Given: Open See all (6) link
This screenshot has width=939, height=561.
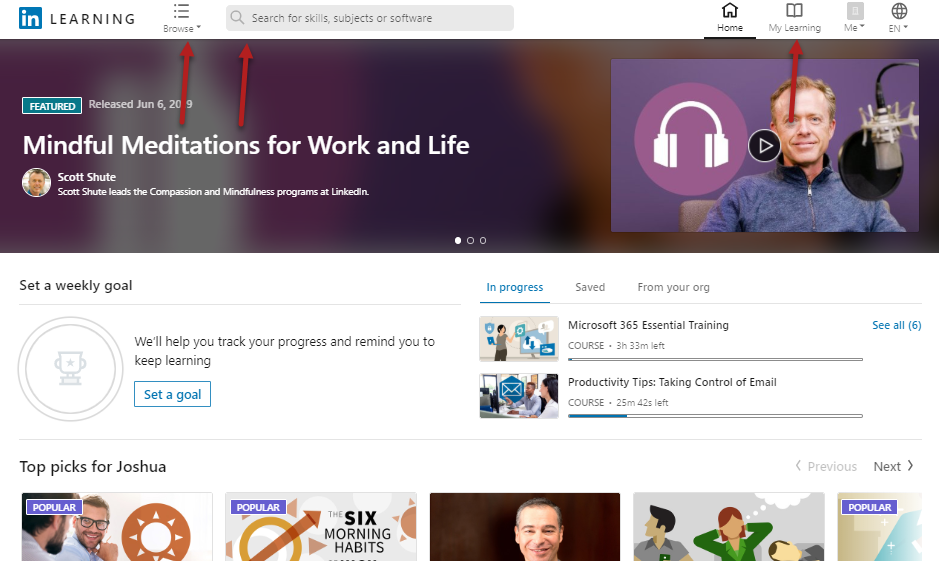Looking at the screenshot, I should (896, 326).
